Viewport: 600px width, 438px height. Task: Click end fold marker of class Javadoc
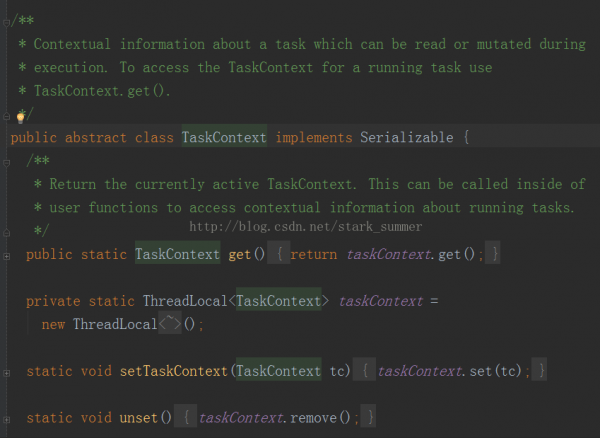pos(6,116)
